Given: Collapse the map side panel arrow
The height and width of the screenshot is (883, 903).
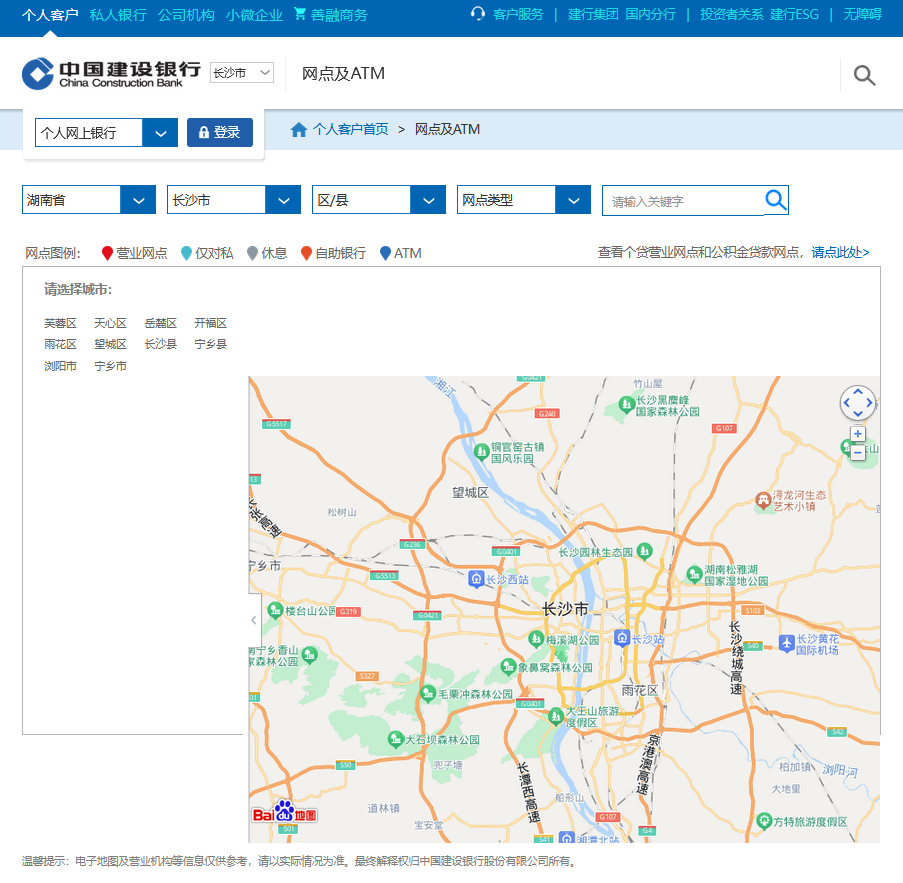Looking at the screenshot, I should point(254,620).
